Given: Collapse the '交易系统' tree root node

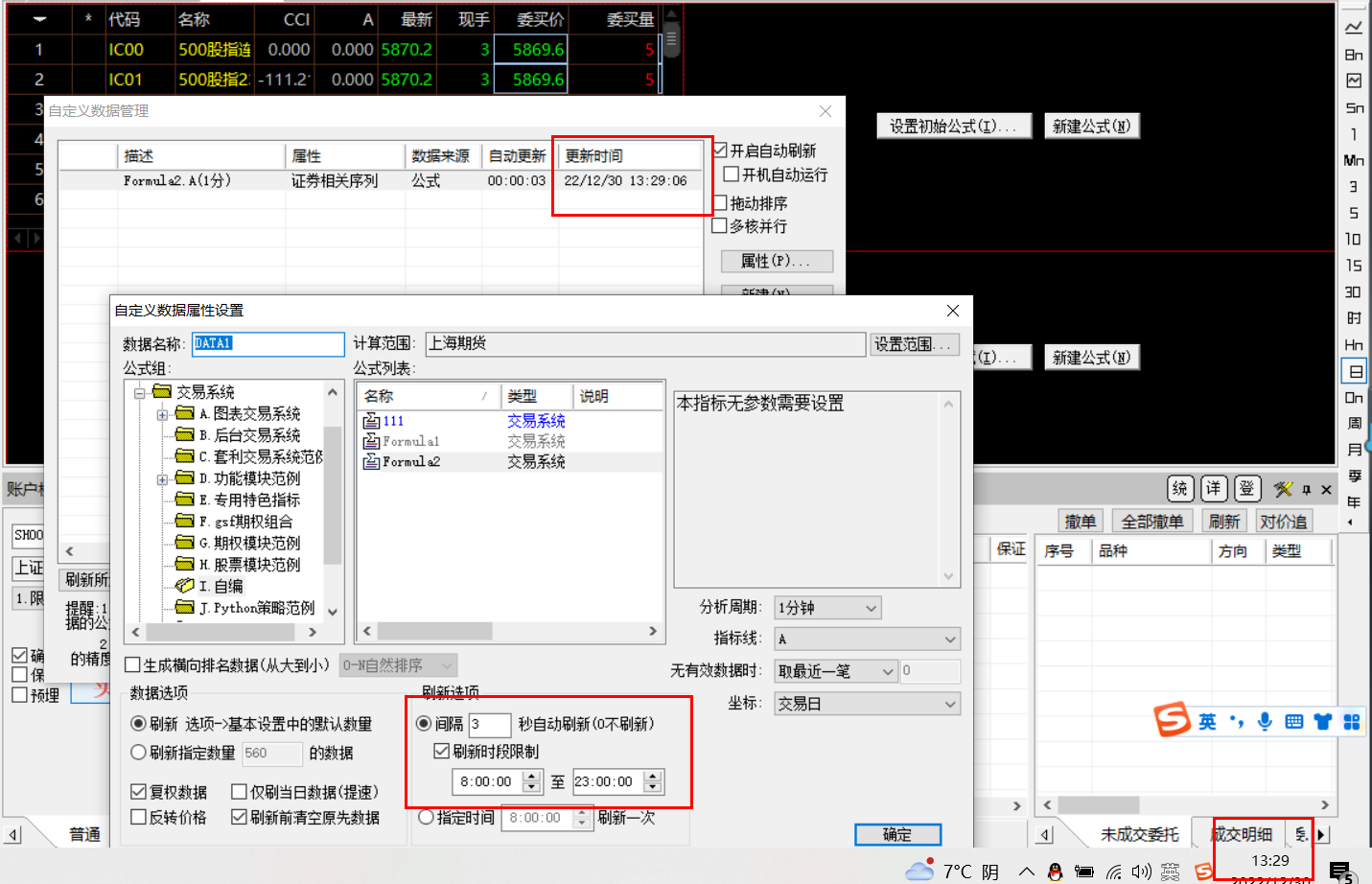Looking at the screenshot, I should coord(139,392).
